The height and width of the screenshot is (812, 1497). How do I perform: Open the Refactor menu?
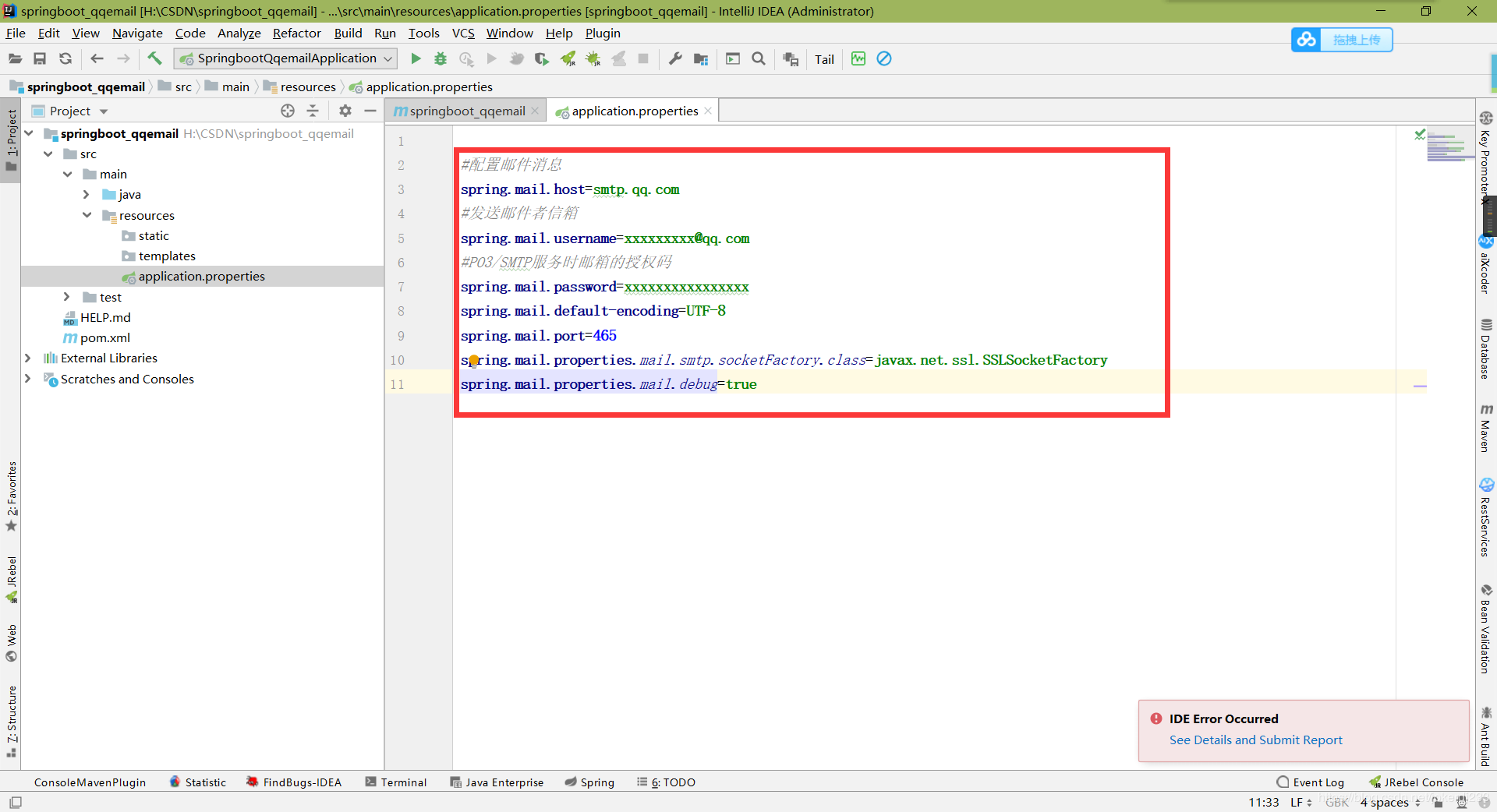click(296, 33)
